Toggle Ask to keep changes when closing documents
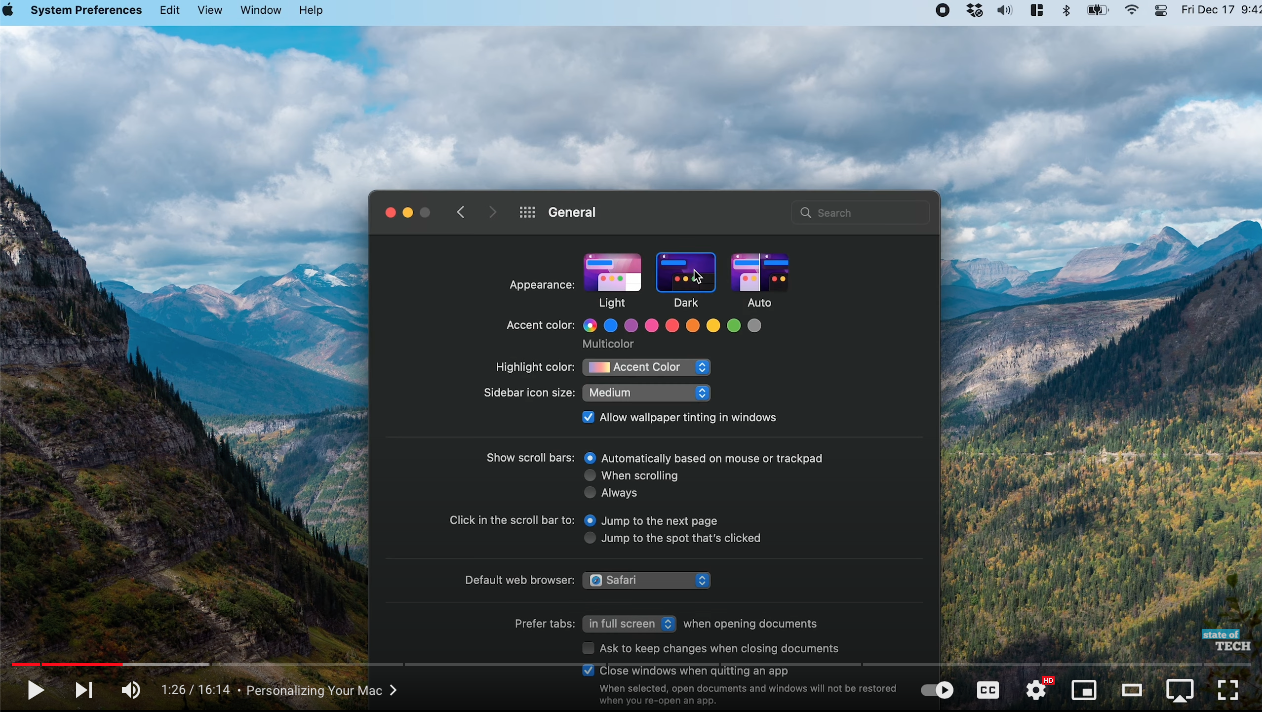Screen dimensions: 1262x712 click(x=588, y=648)
